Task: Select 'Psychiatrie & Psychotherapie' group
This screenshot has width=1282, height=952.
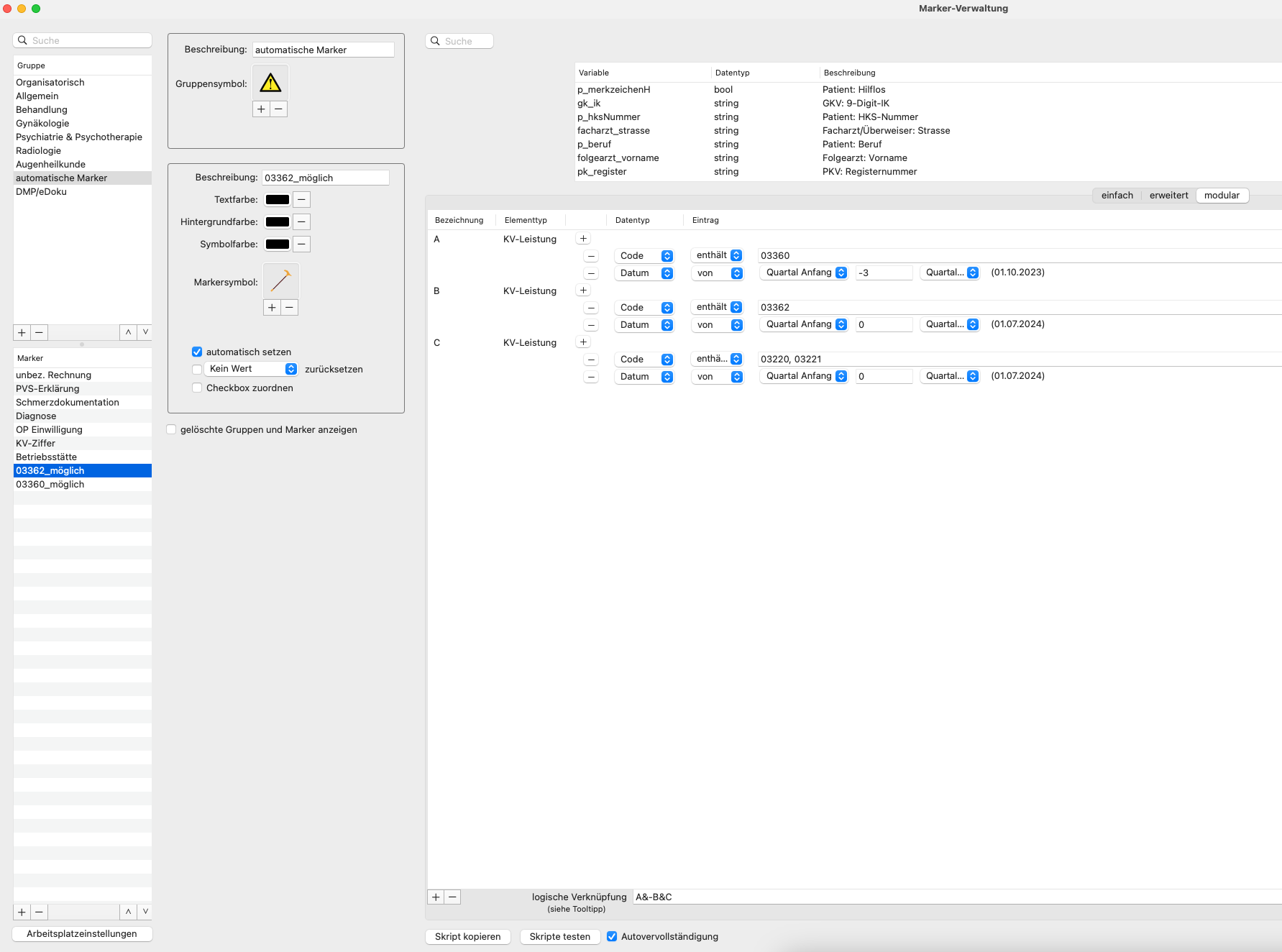Action: [x=83, y=137]
